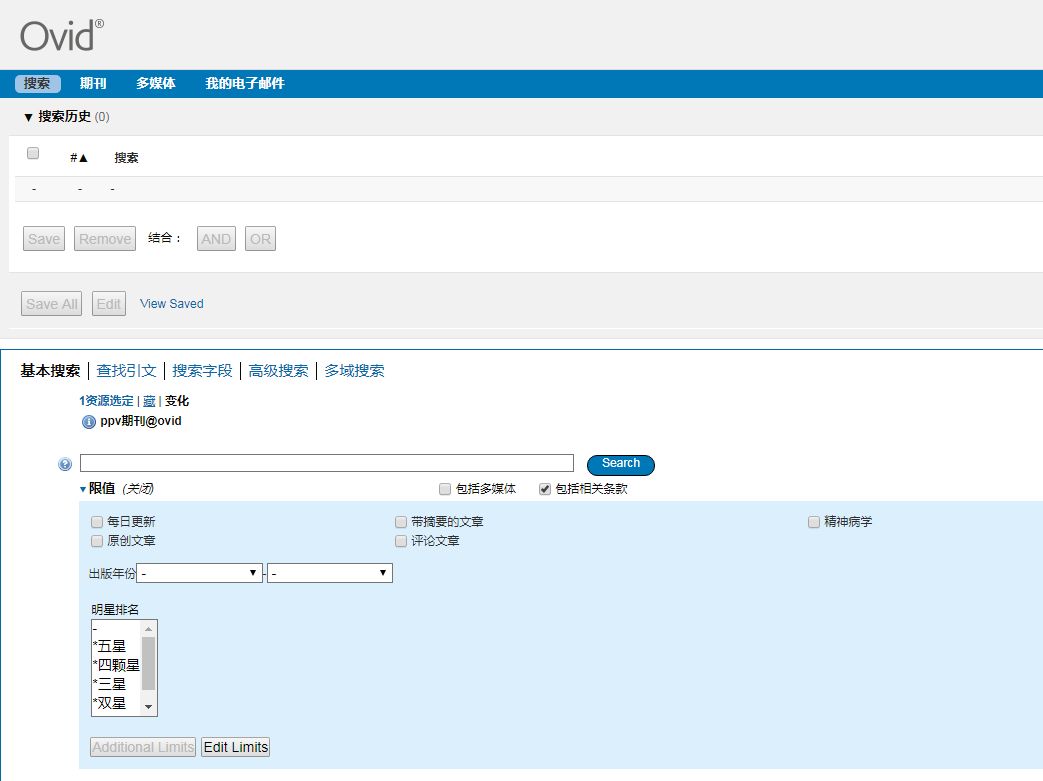Image resolution: width=1043 pixels, height=781 pixels.
Task: Switch to the 期刊 tab
Action: pos(92,83)
